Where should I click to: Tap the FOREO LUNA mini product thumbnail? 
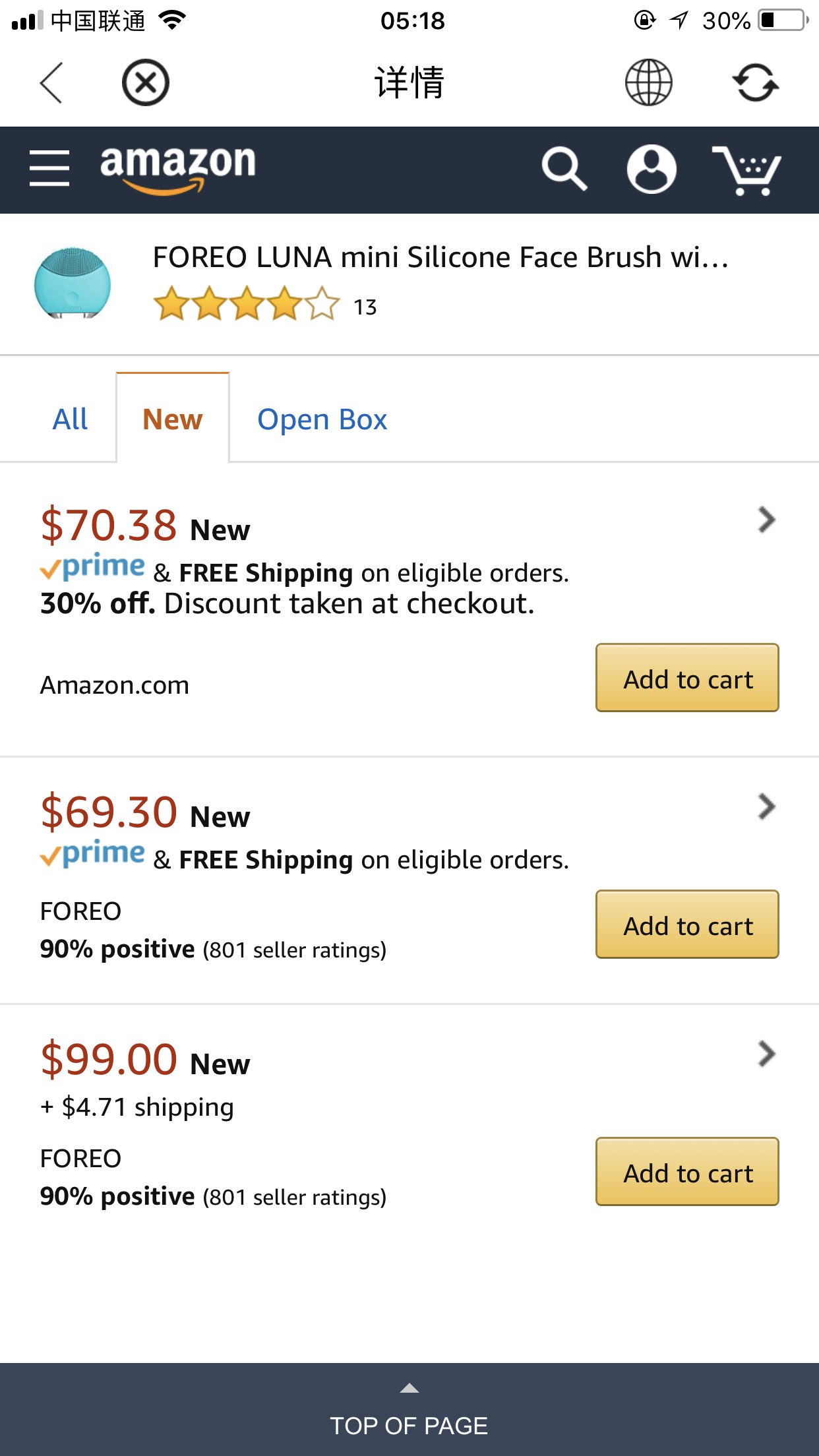73,284
